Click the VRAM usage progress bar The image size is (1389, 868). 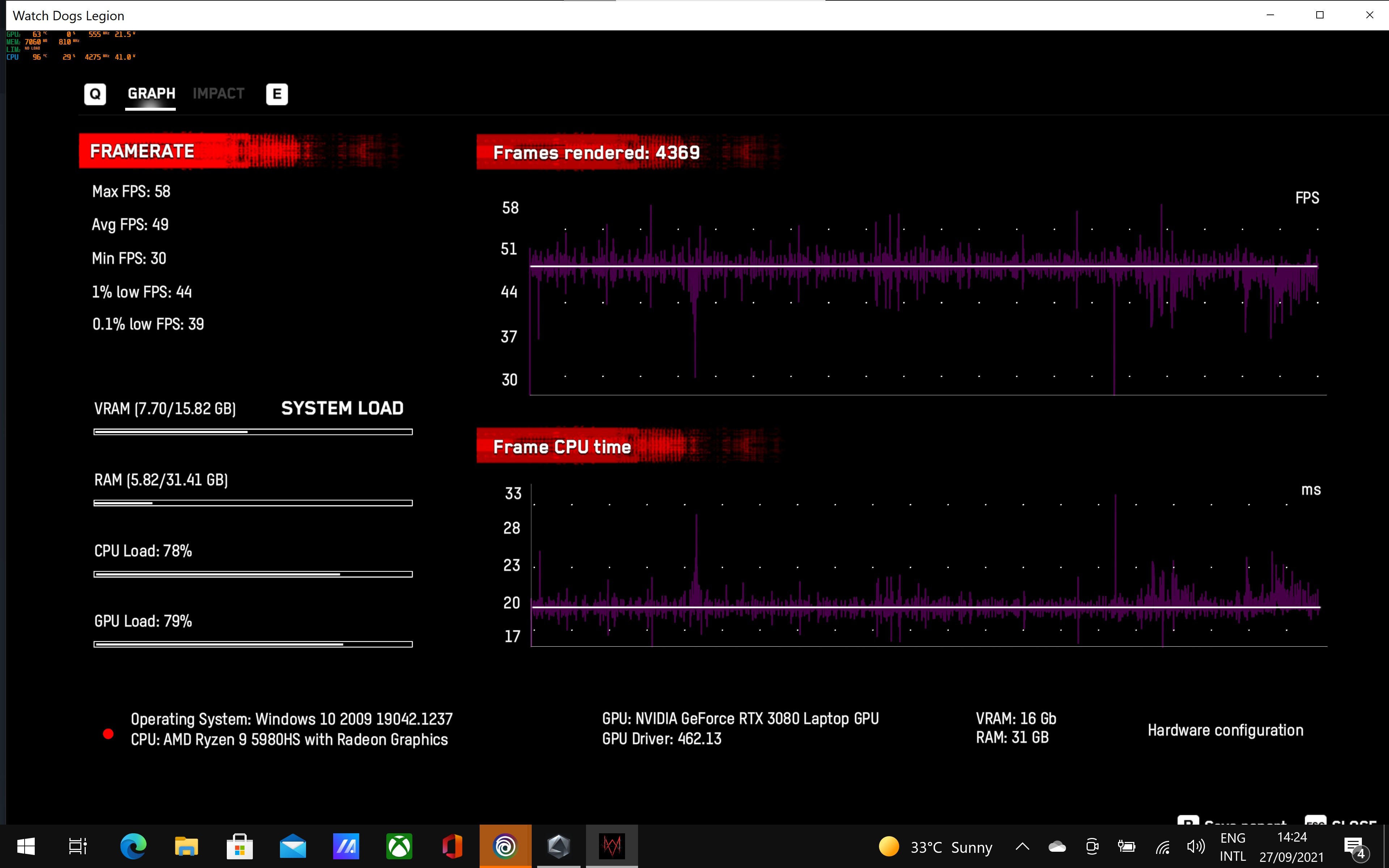pos(252,432)
